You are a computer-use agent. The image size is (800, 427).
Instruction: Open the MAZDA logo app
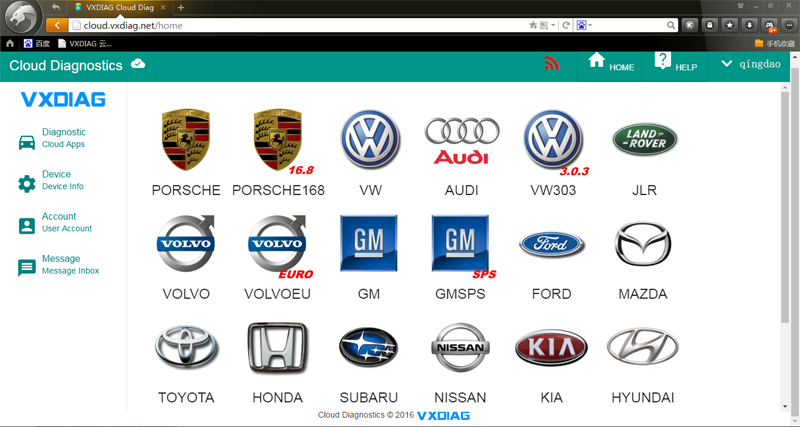(x=643, y=244)
